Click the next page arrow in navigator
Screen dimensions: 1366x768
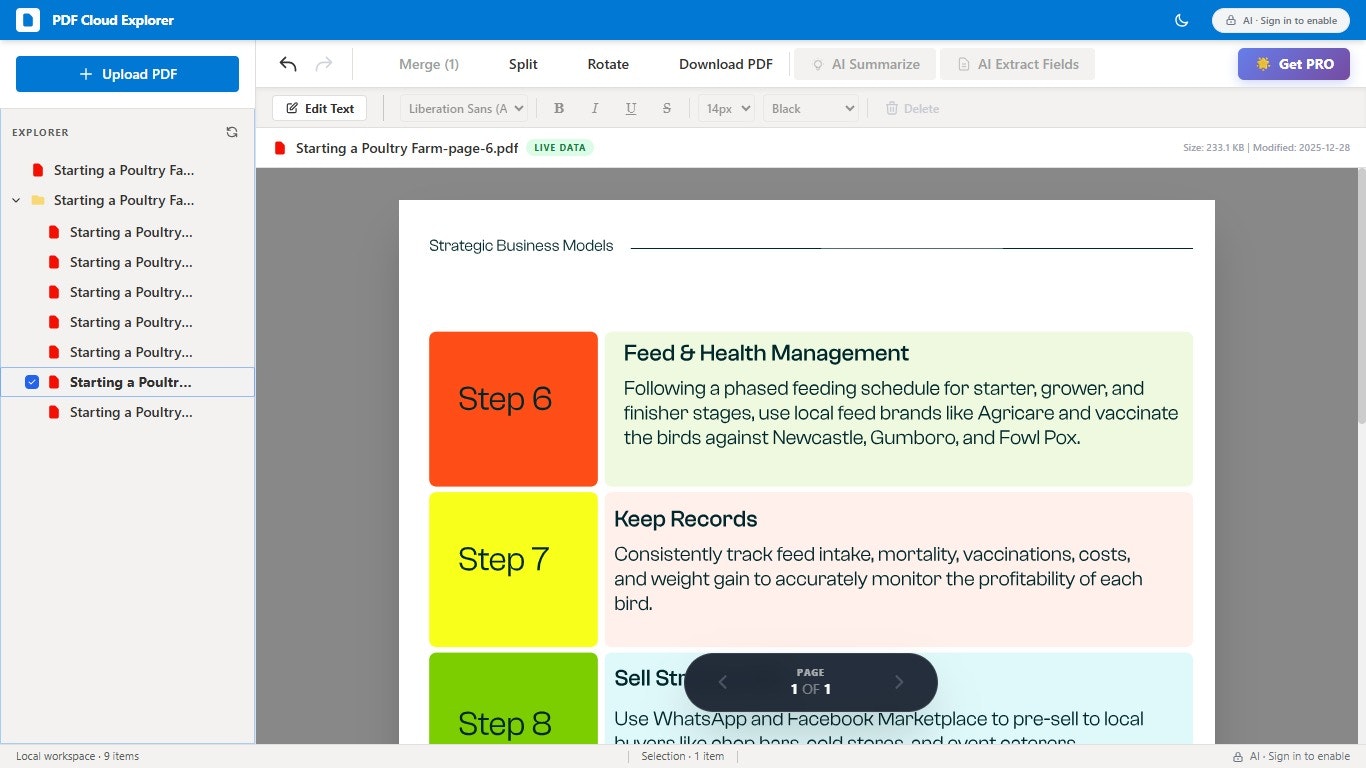[x=898, y=682]
